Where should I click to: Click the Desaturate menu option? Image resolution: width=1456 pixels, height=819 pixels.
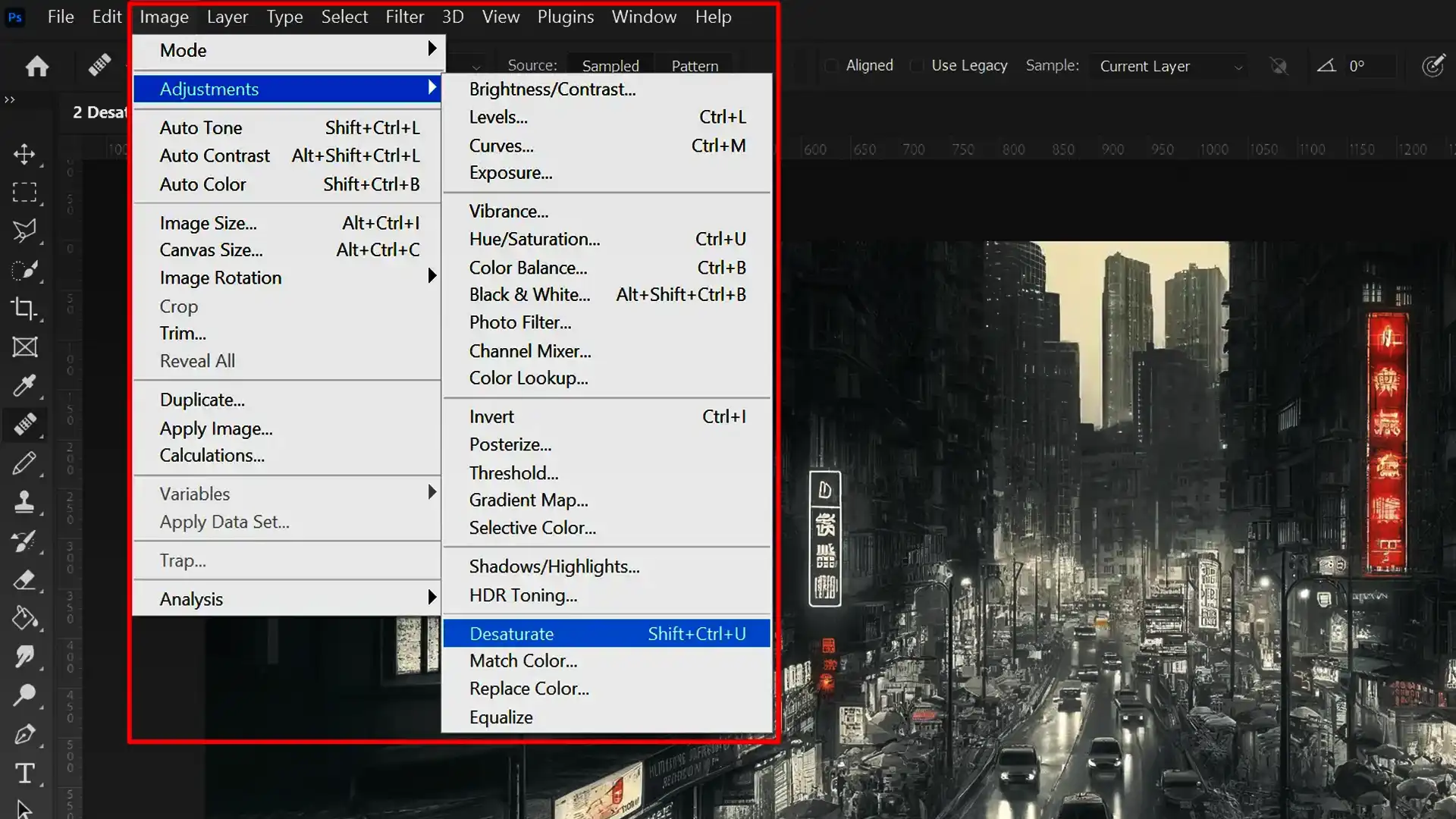(511, 633)
